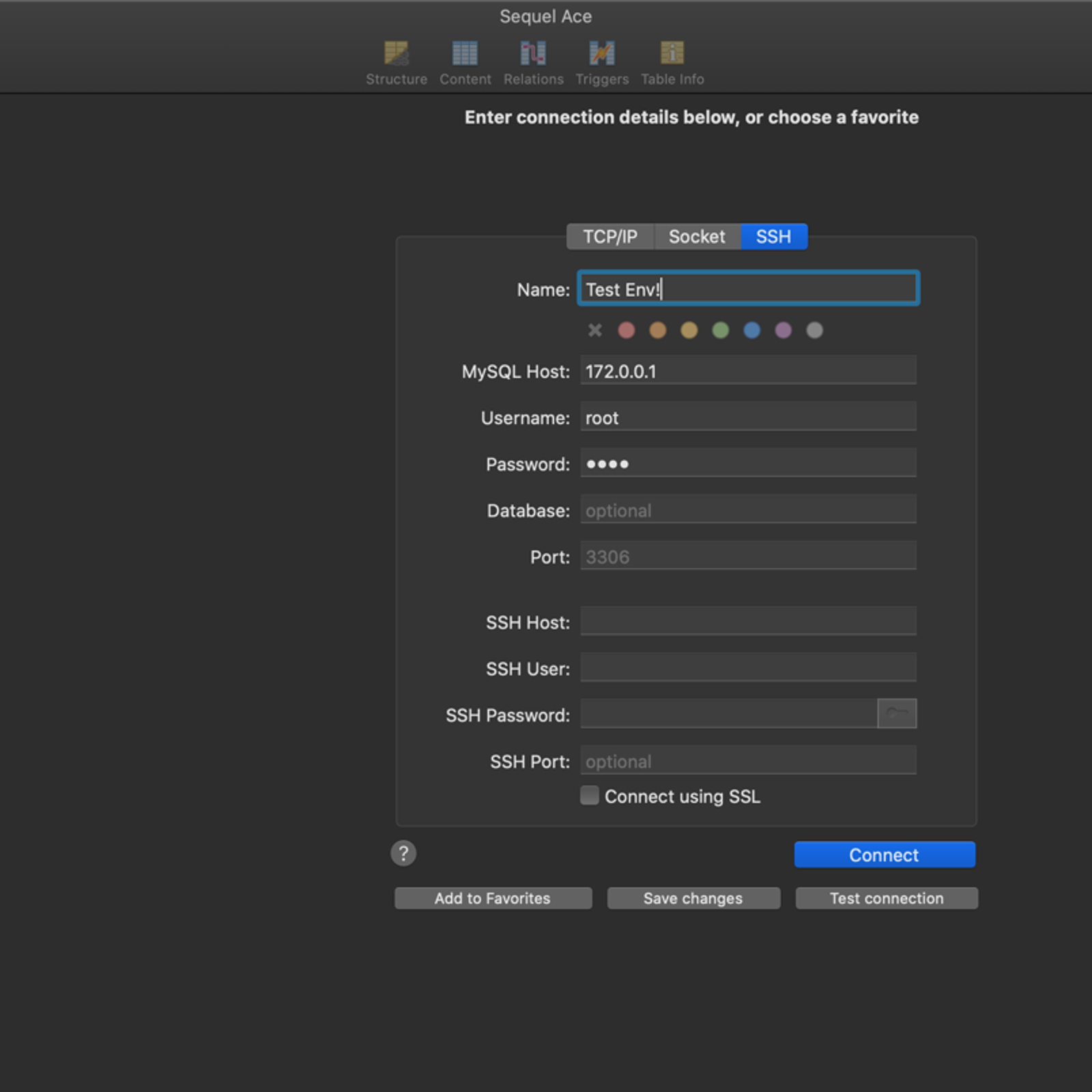Pick the orange color swatch
The width and height of the screenshot is (1092, 1092).
pyautogui.click(x=658, y=330)
